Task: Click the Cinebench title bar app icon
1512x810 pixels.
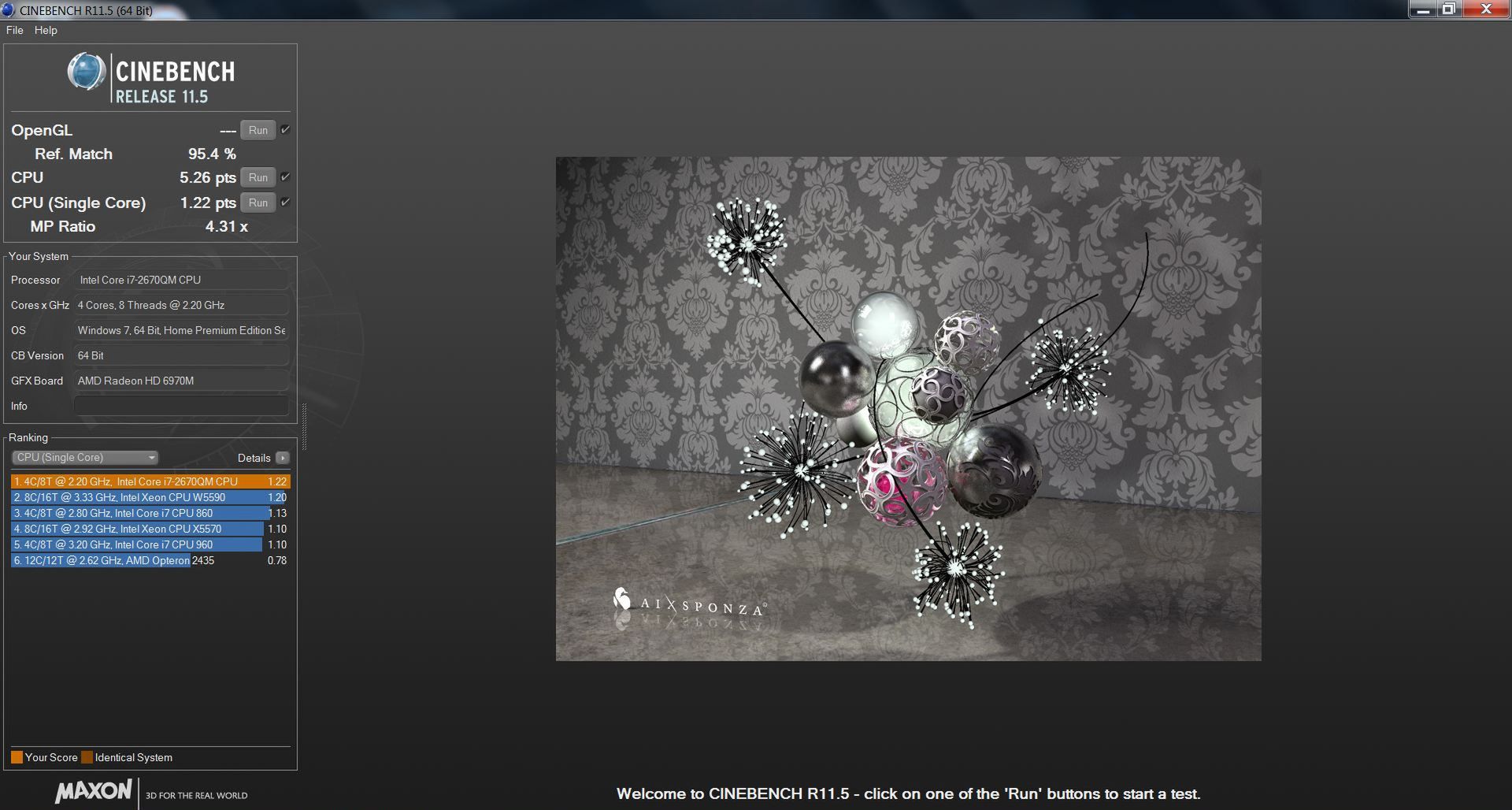Action: tap(8, 10)
